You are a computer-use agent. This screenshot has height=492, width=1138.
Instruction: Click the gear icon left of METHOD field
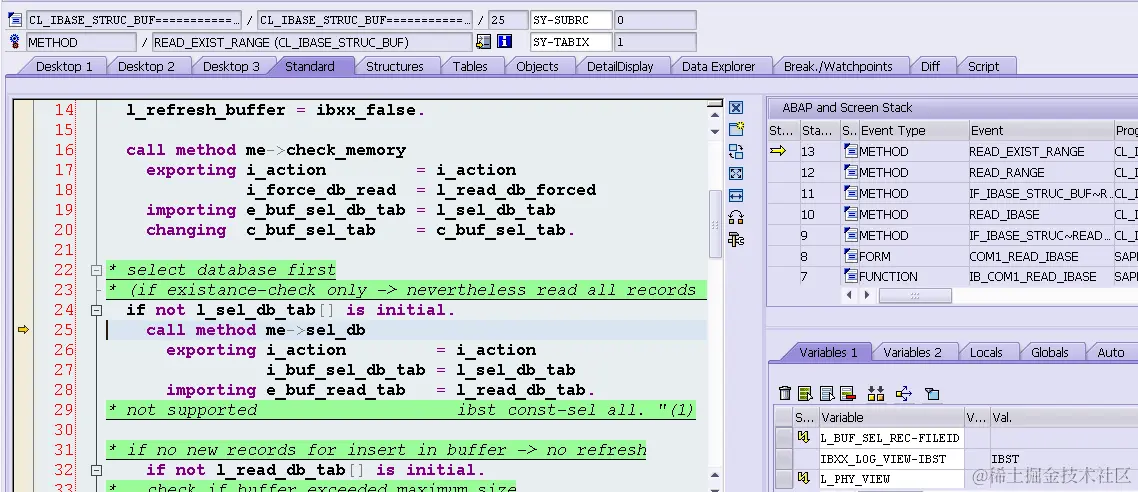coord(15,42)
